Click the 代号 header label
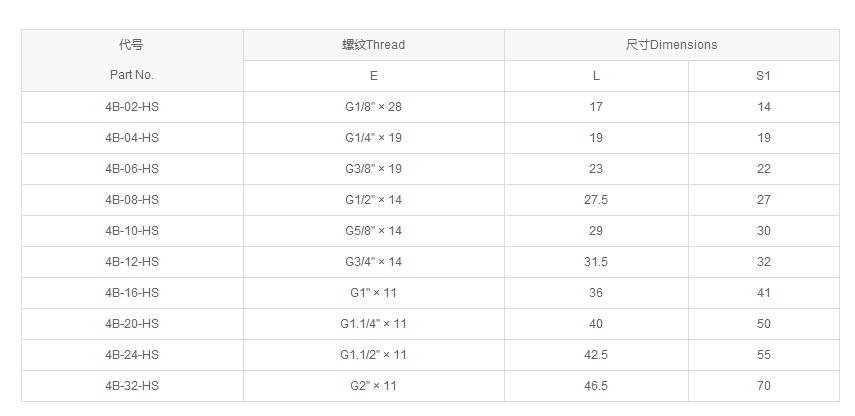 [132, 45]
